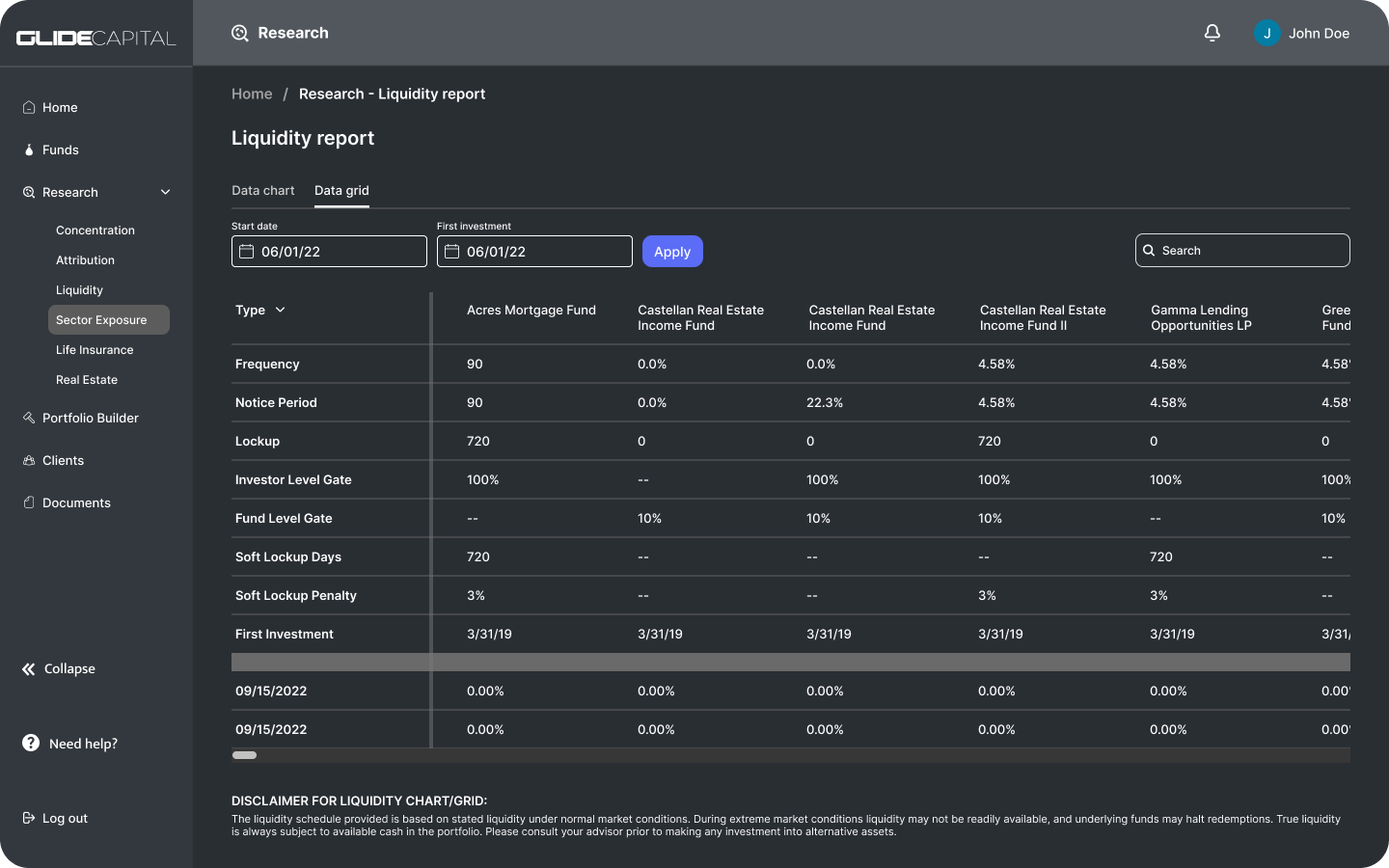Viewport: 1389px width, 868px height.
Task: Open the Type column dropdown arrow
Action: point(281,310)
